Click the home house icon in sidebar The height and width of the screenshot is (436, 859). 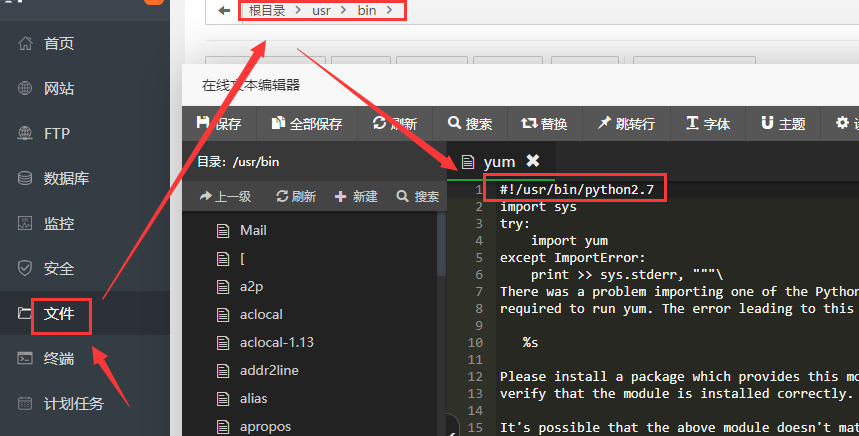[x=25, y=43]
